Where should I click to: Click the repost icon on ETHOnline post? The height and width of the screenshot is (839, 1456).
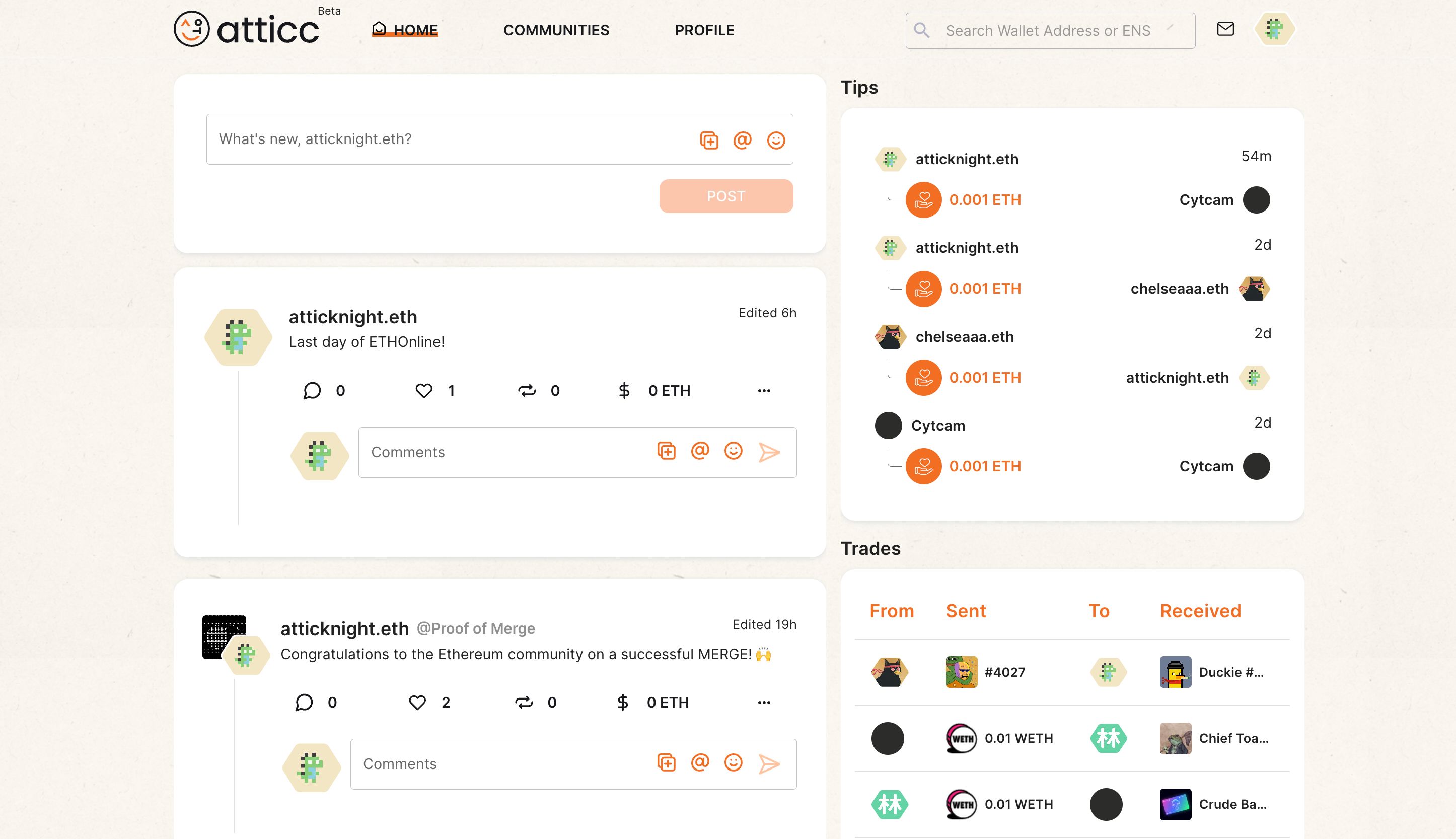pyautogui.click(x=527, y=391)
